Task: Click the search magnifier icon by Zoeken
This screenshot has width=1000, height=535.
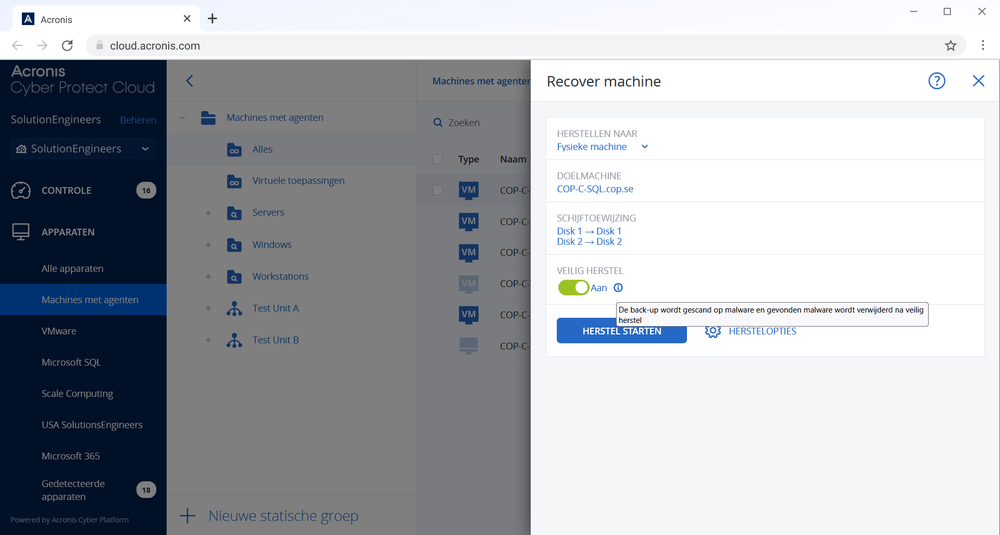Action: [438, 122]
